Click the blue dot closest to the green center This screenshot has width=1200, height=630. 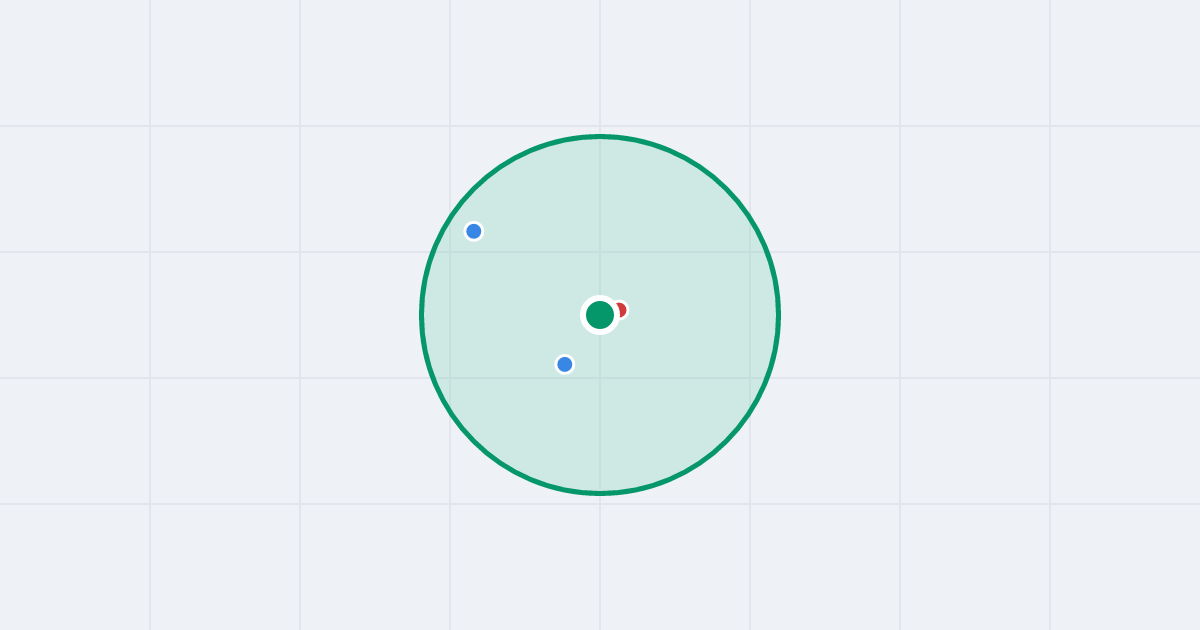[565, 364]
